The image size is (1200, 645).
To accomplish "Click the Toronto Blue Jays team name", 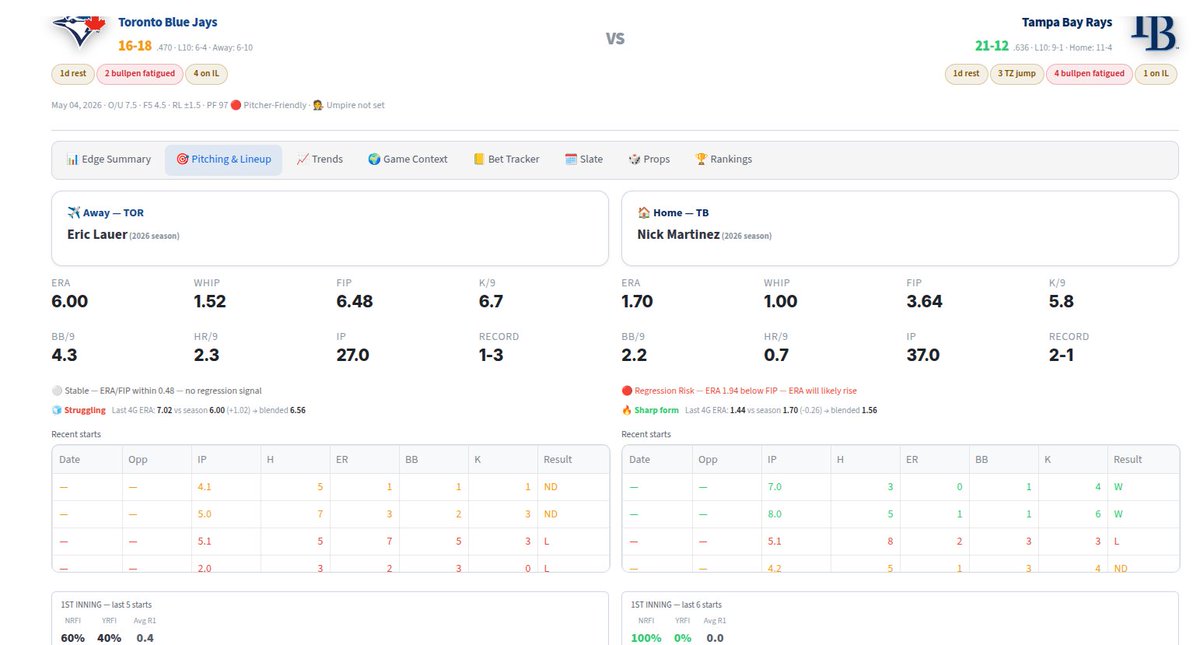I will 167,22.
